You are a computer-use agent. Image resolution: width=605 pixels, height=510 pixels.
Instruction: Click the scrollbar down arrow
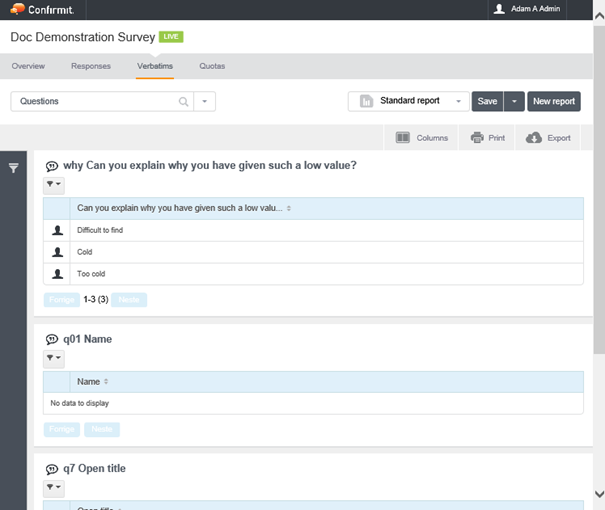[599, 494]
